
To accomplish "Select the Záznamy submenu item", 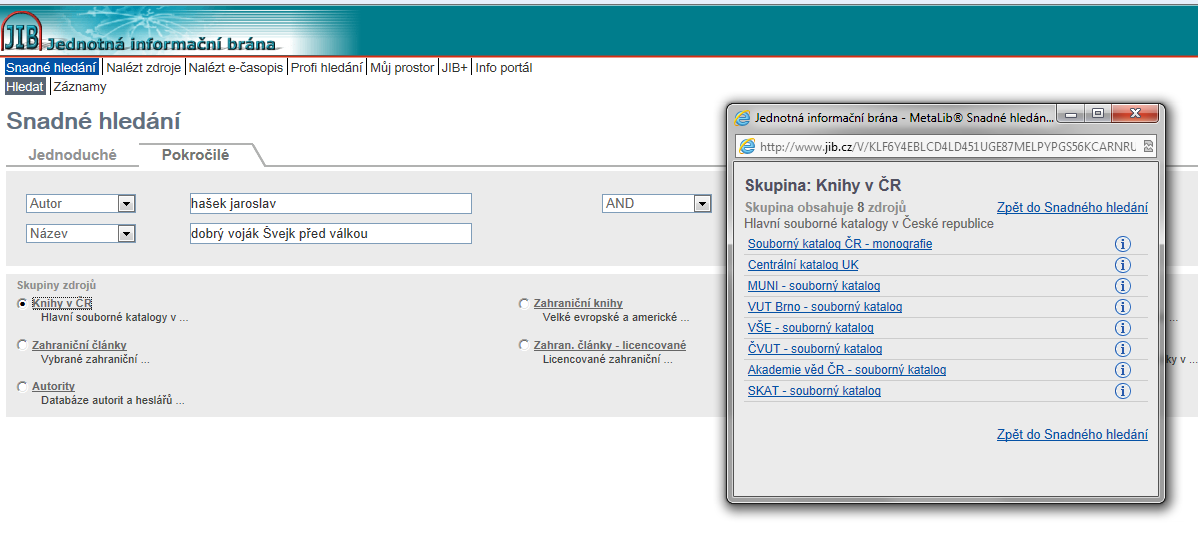I will (79, 86).
